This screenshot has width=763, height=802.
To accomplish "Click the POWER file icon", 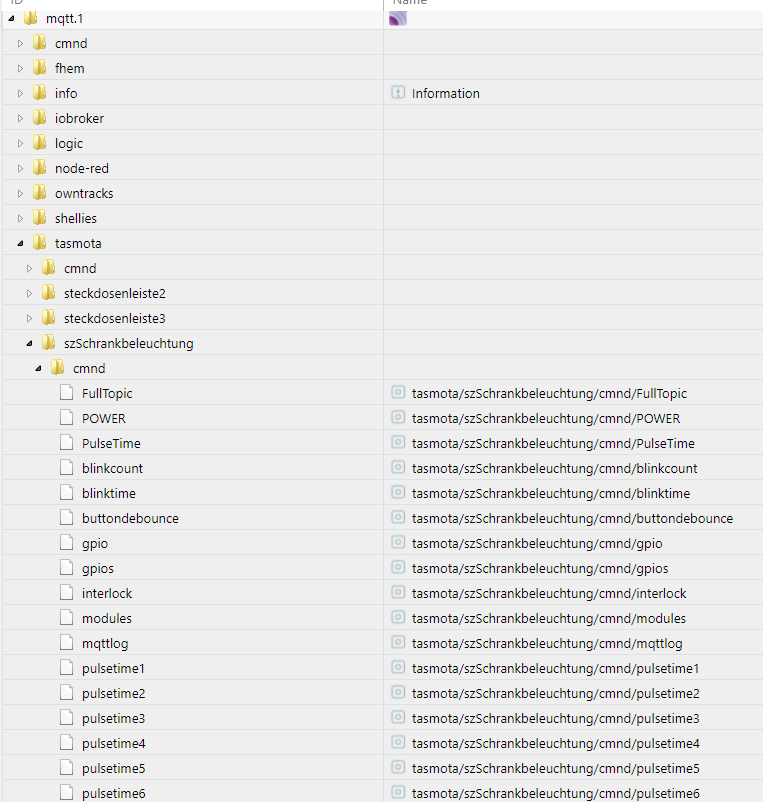I will 66,418.
